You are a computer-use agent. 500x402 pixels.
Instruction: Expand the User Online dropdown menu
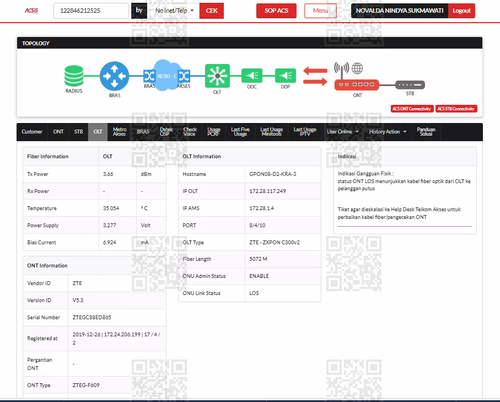(x=343, y=132)
